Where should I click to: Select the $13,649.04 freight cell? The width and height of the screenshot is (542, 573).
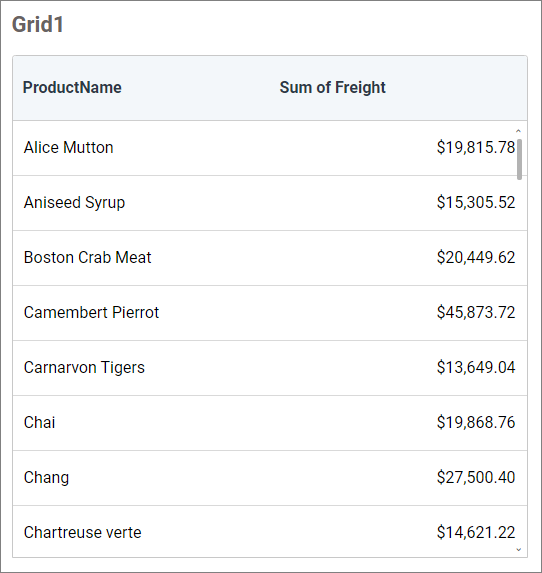click(x=476, y=368)
